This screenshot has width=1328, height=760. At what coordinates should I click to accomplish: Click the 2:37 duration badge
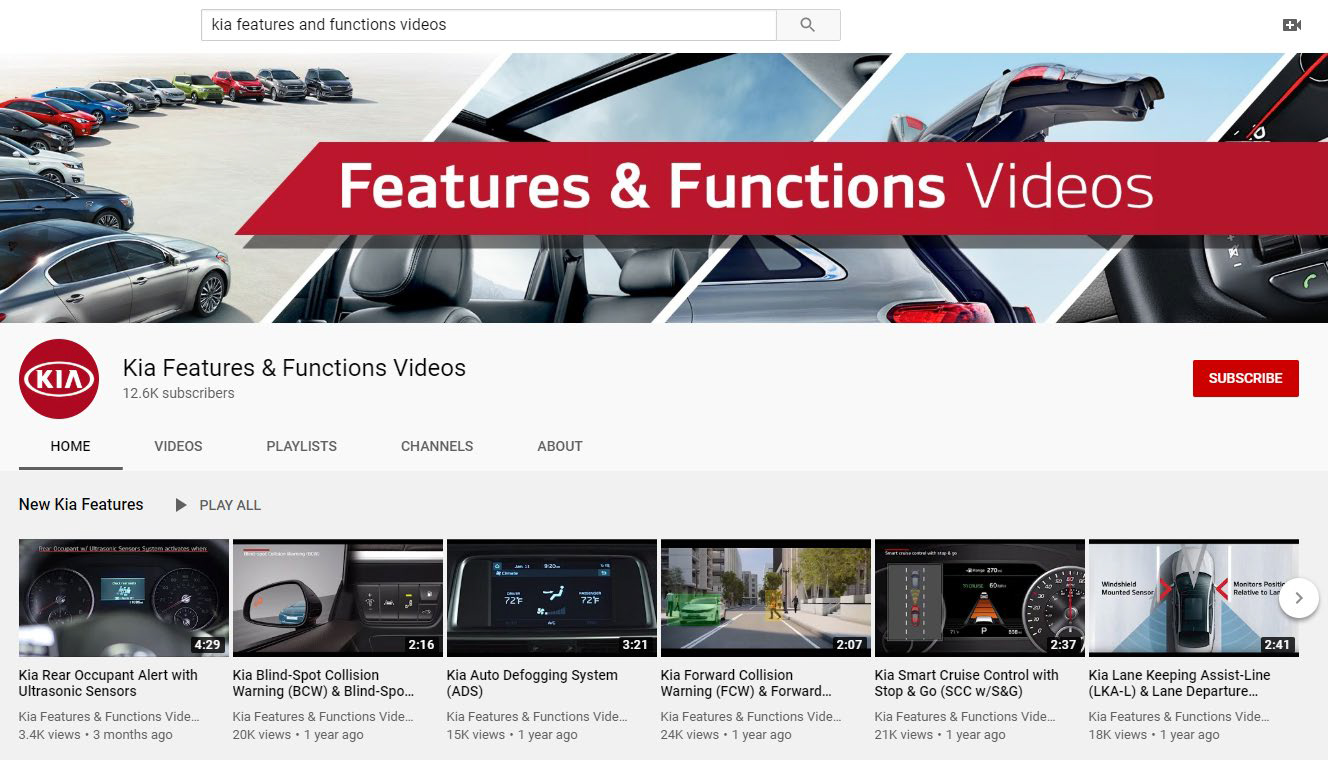(1064, 645)
